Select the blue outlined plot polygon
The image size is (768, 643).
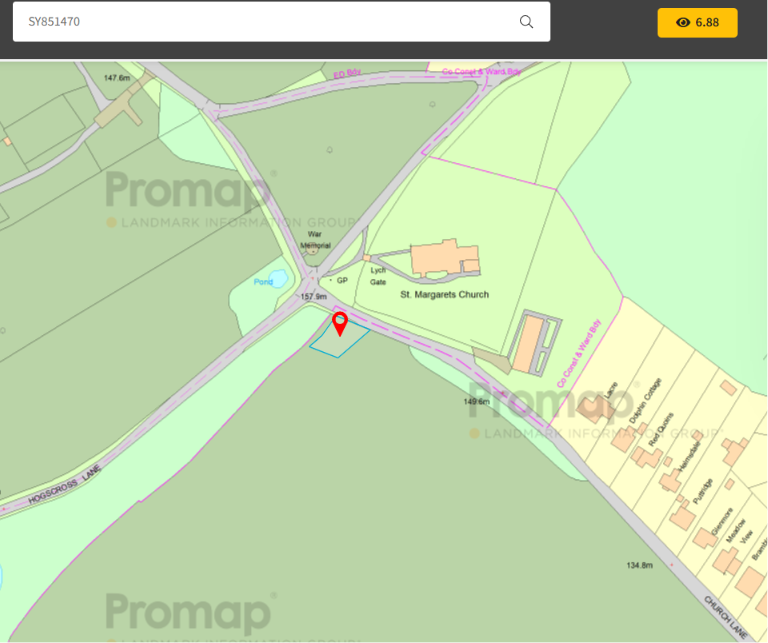(x=339, y=339)
